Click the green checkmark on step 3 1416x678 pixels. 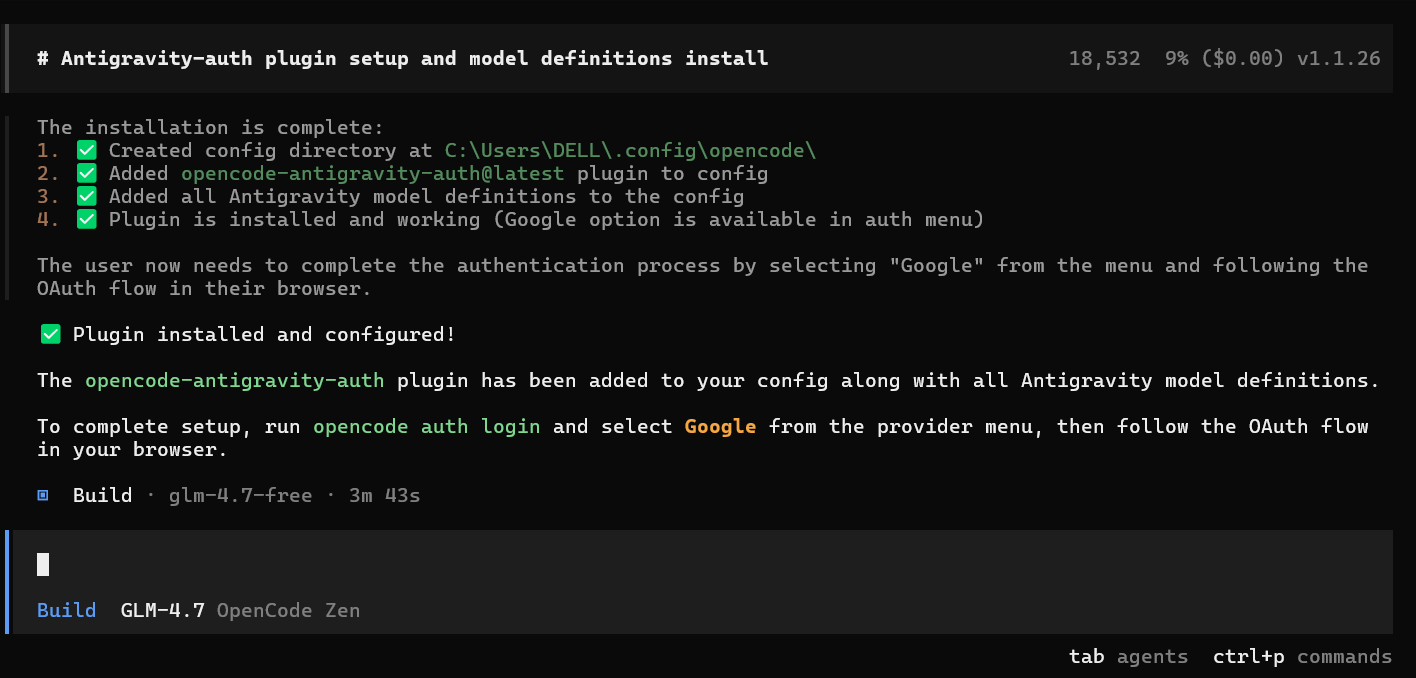(87, 196)
